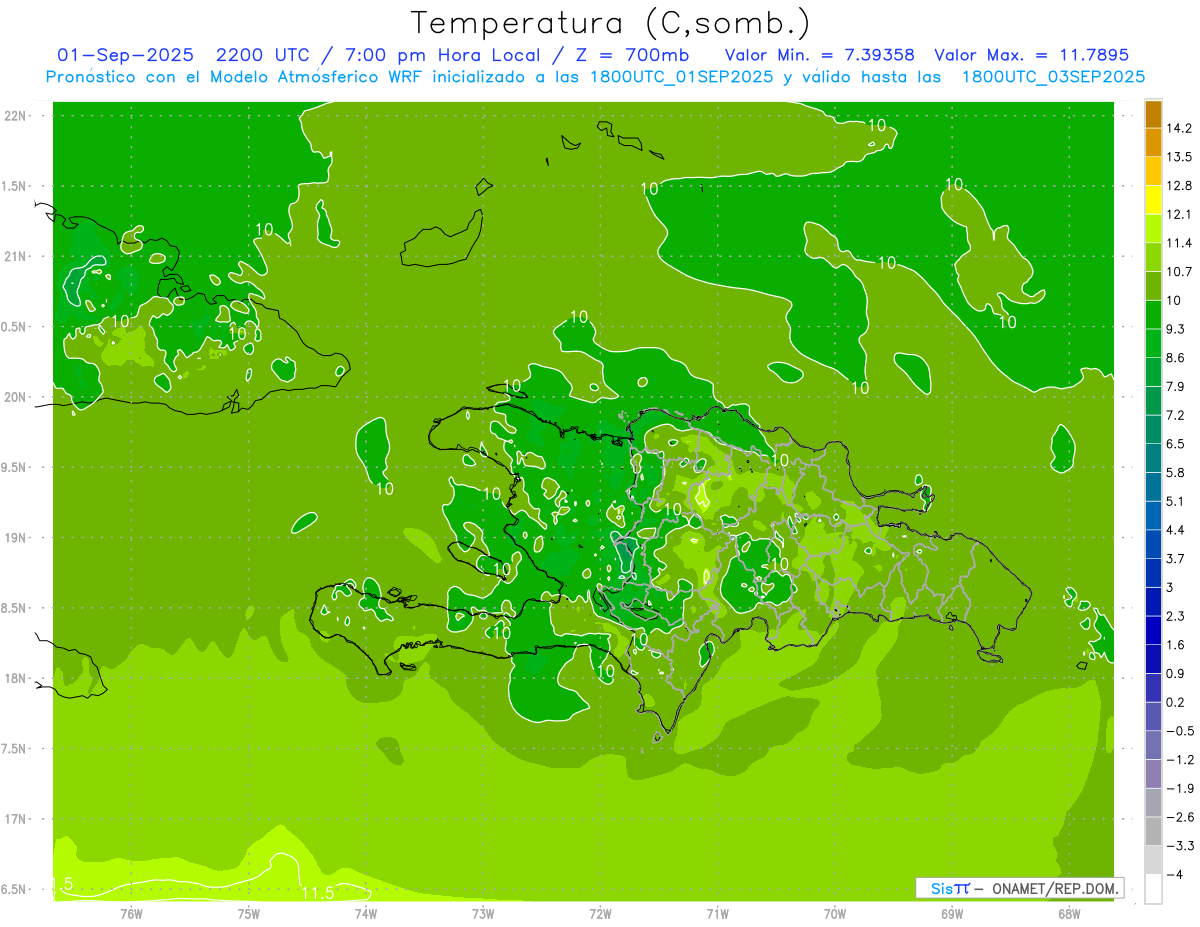Click the '7.2' colorbar value

[x=1176, y=415]
